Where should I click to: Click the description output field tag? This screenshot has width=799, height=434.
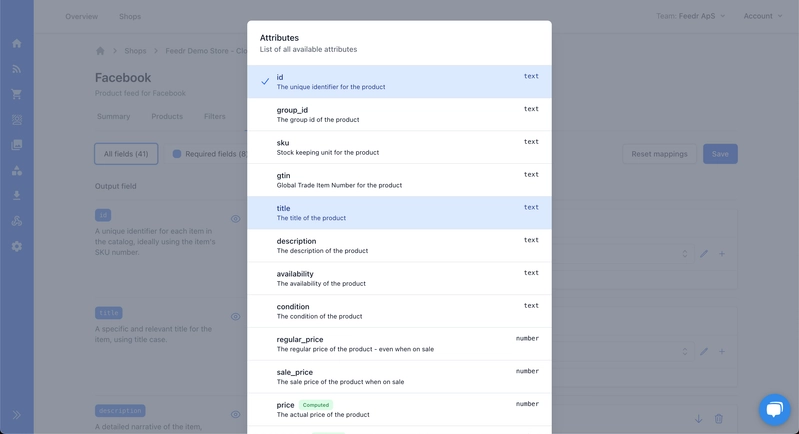[x=120, y=411]
